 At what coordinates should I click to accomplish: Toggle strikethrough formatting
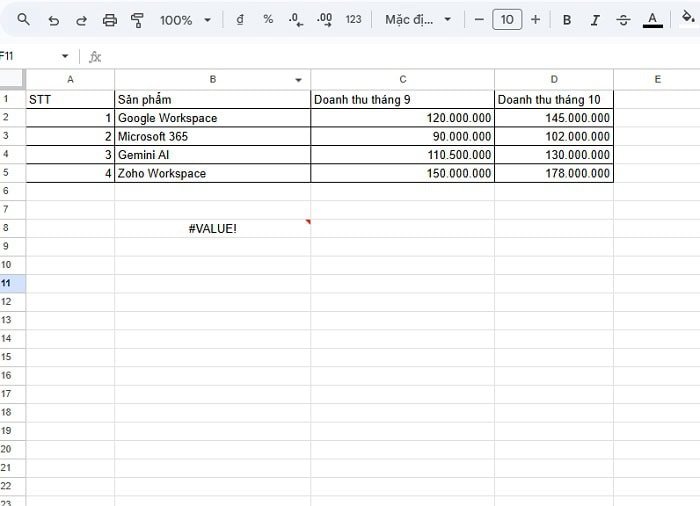(x=623, y=20)
